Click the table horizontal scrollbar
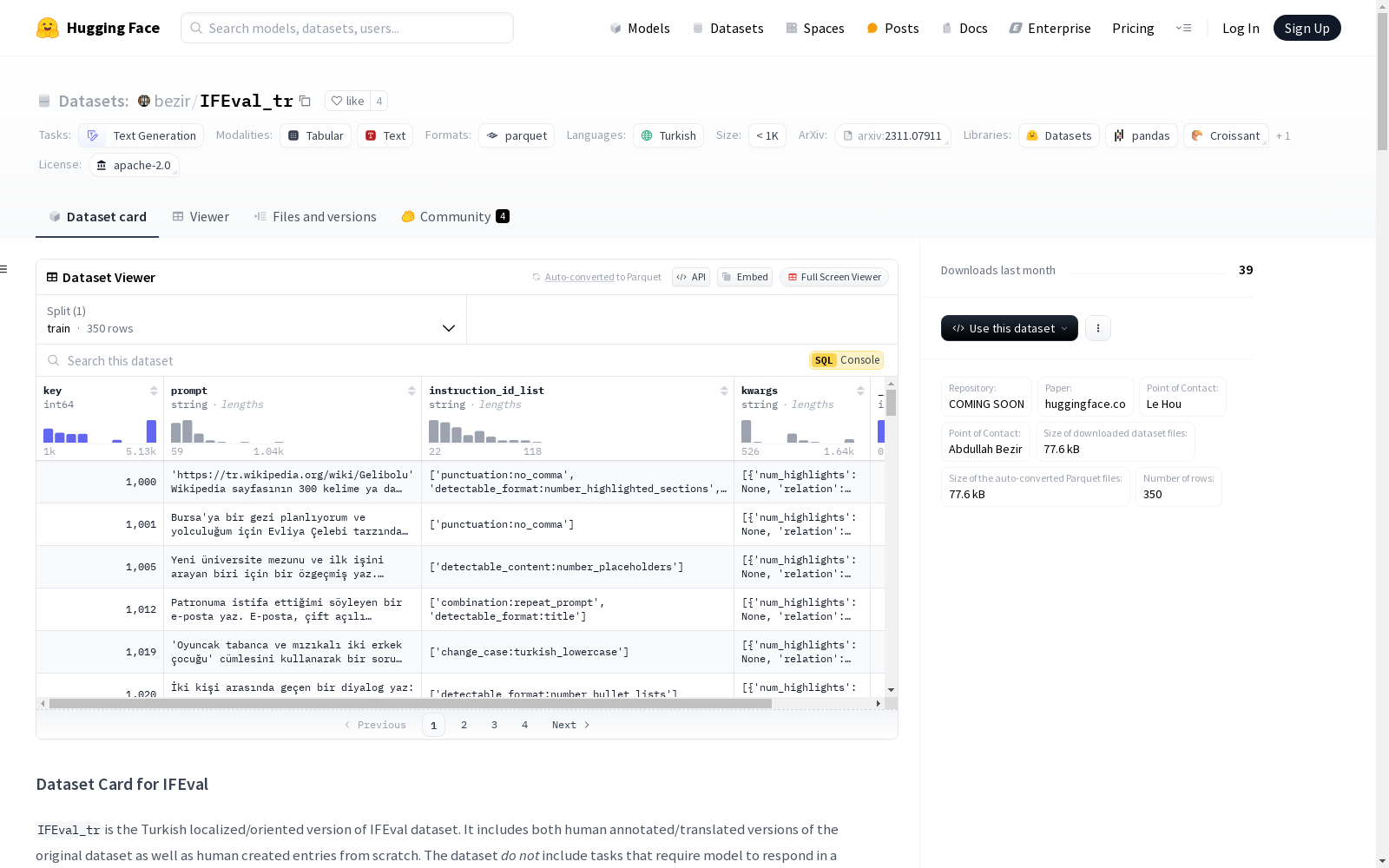 (410, 703)
